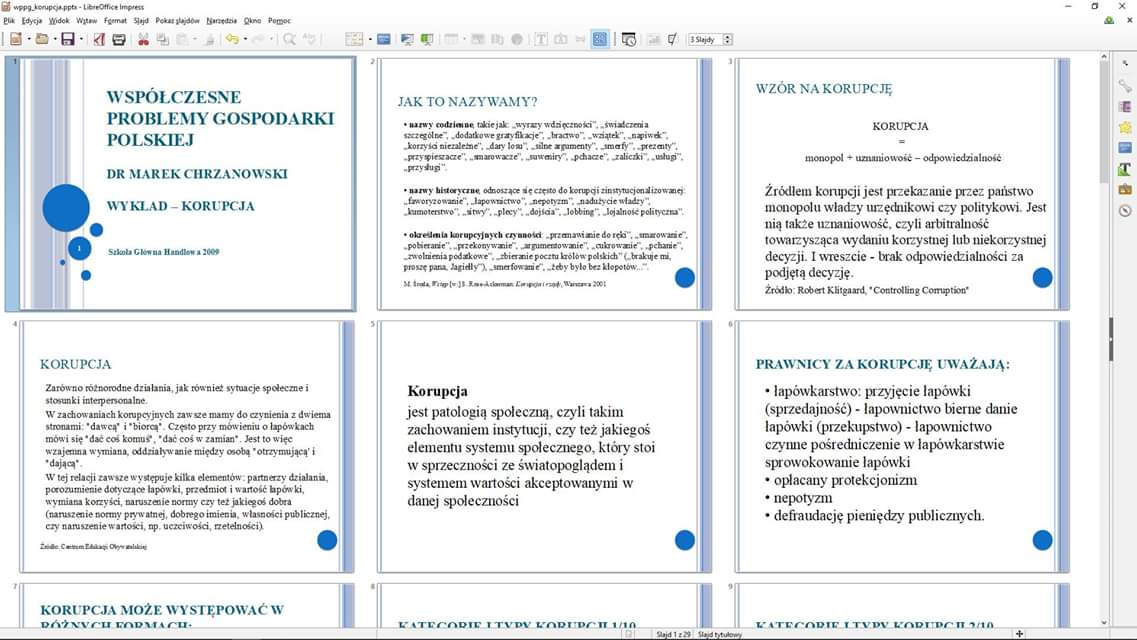Open the Animation star sidebar icon

[1125, 128]
